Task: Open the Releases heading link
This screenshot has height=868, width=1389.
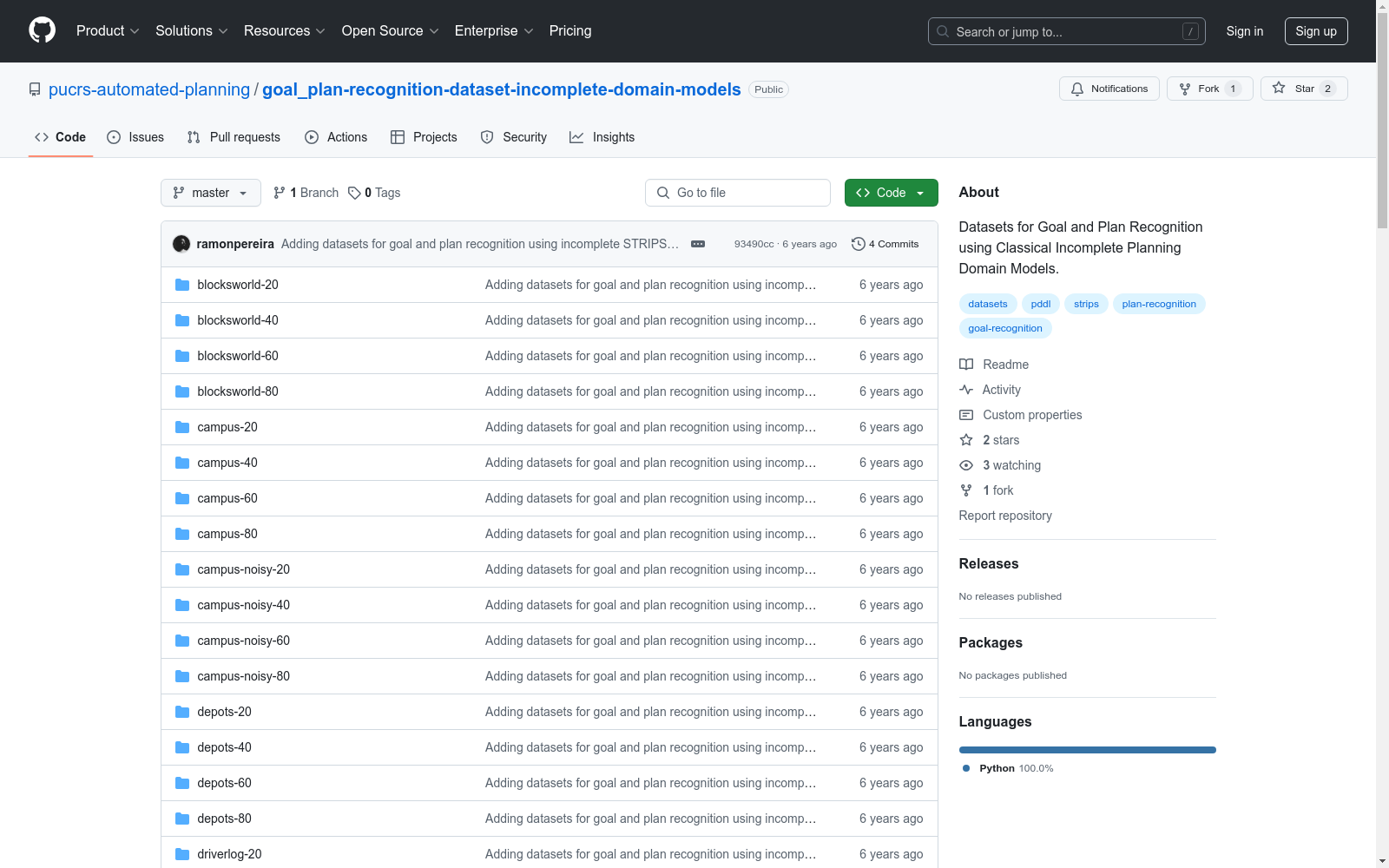Action: (x=989, y=563)
